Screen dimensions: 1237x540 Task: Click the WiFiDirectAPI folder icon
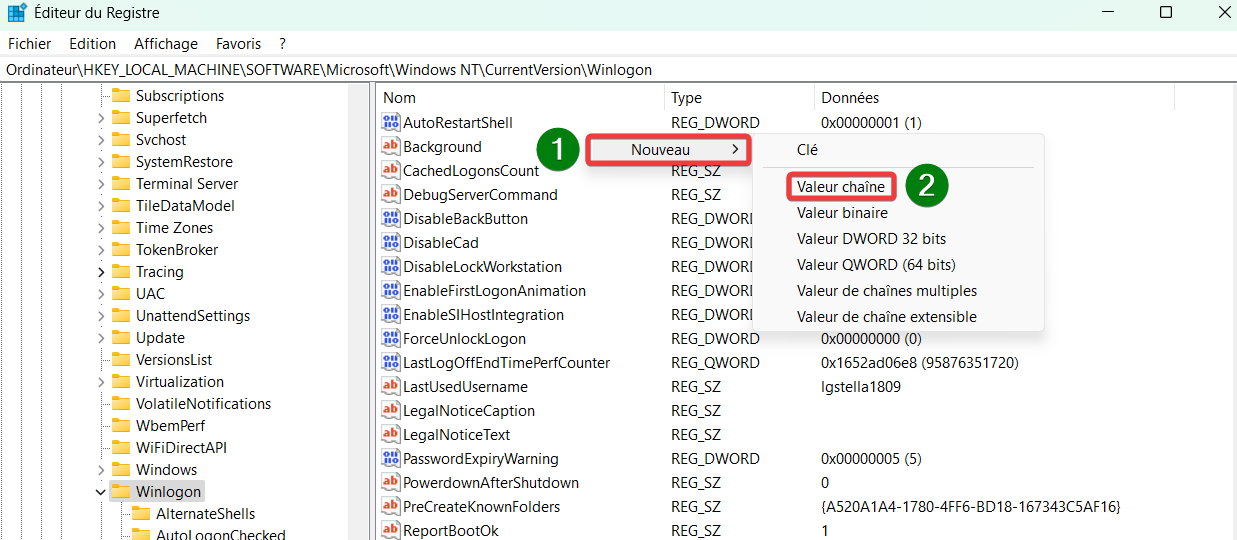121,448
